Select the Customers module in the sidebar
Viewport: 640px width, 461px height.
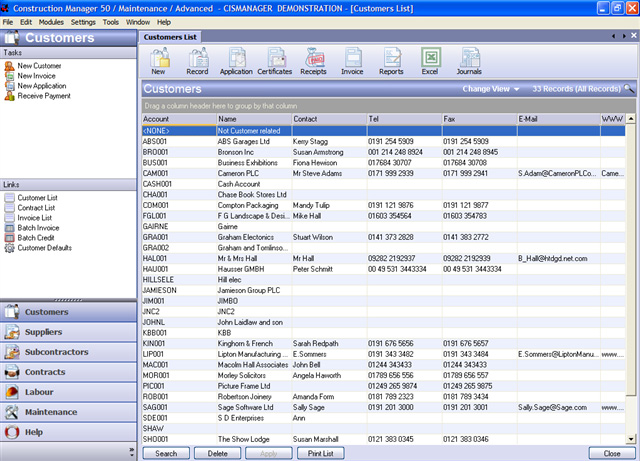tap(68, 312)
